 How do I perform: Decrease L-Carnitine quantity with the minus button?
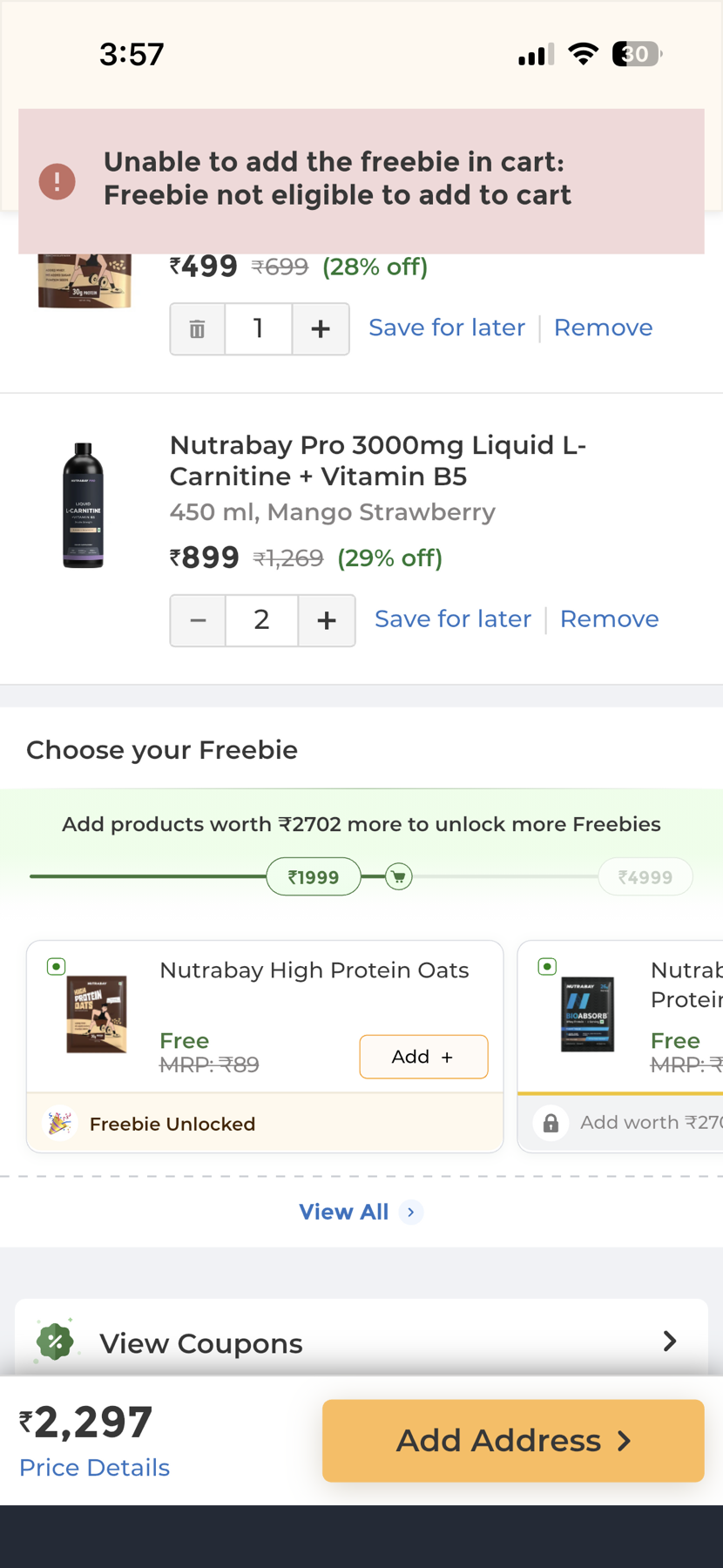[x=198, y=620]
